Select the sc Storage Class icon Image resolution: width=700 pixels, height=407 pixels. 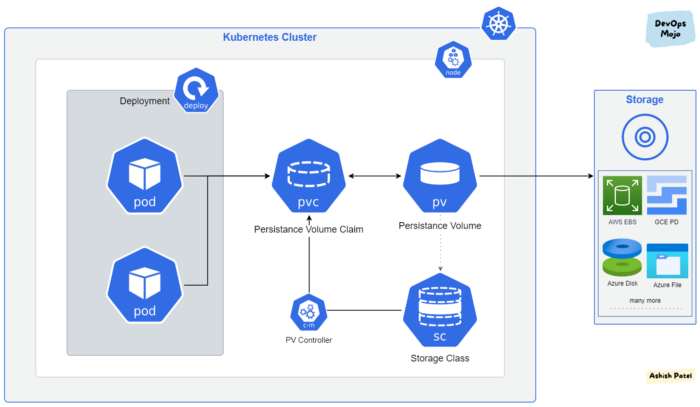click(x=440, y=310)
